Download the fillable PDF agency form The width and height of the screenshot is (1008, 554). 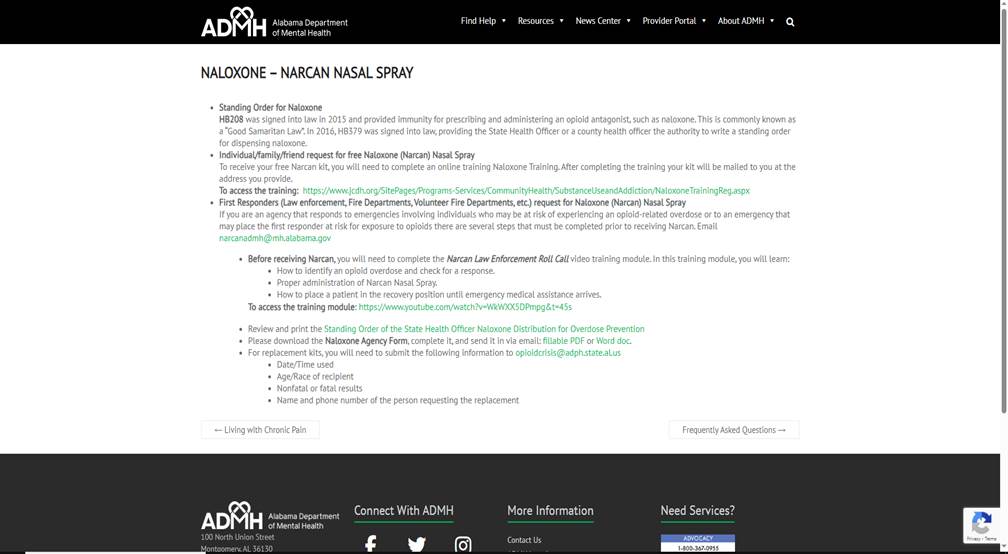564,341
